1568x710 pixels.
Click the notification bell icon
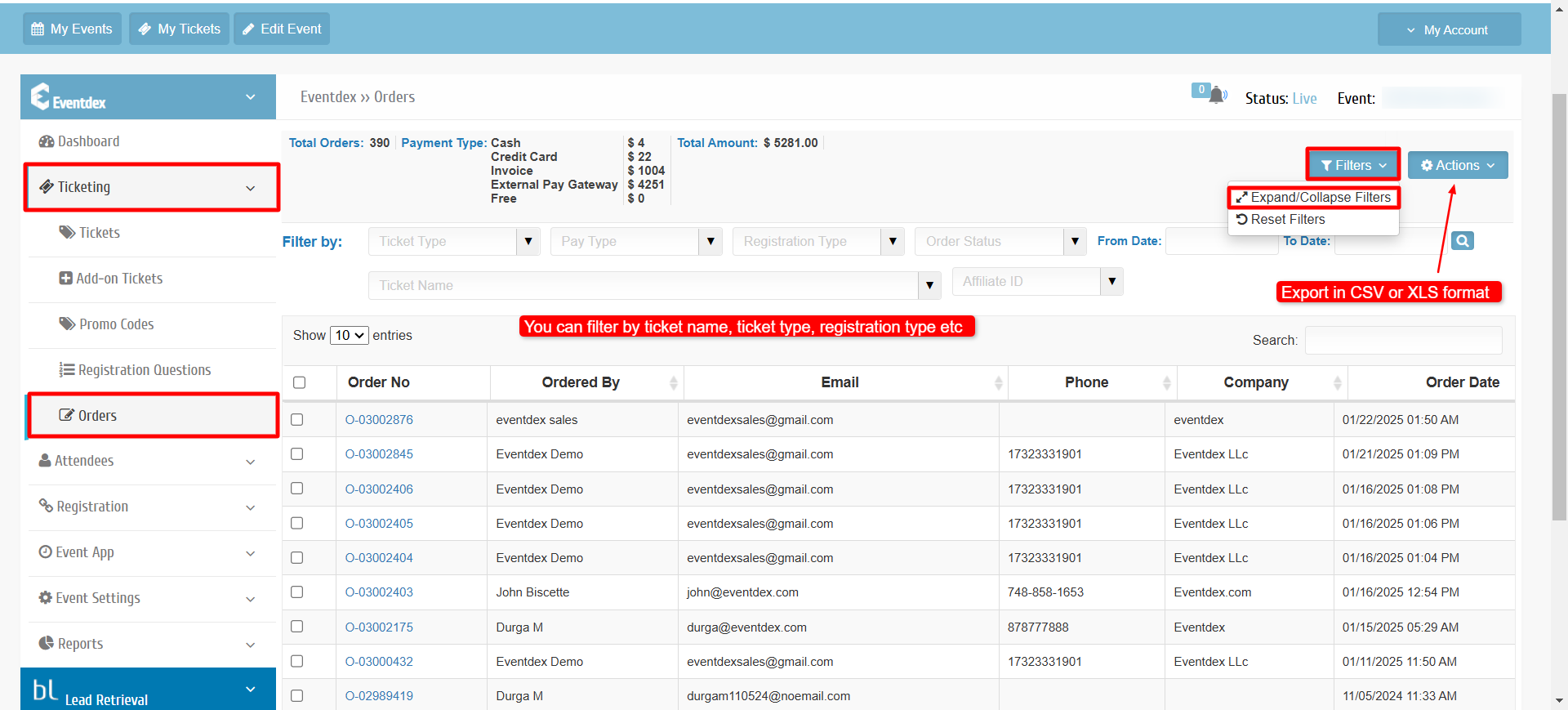[1216, 95]
